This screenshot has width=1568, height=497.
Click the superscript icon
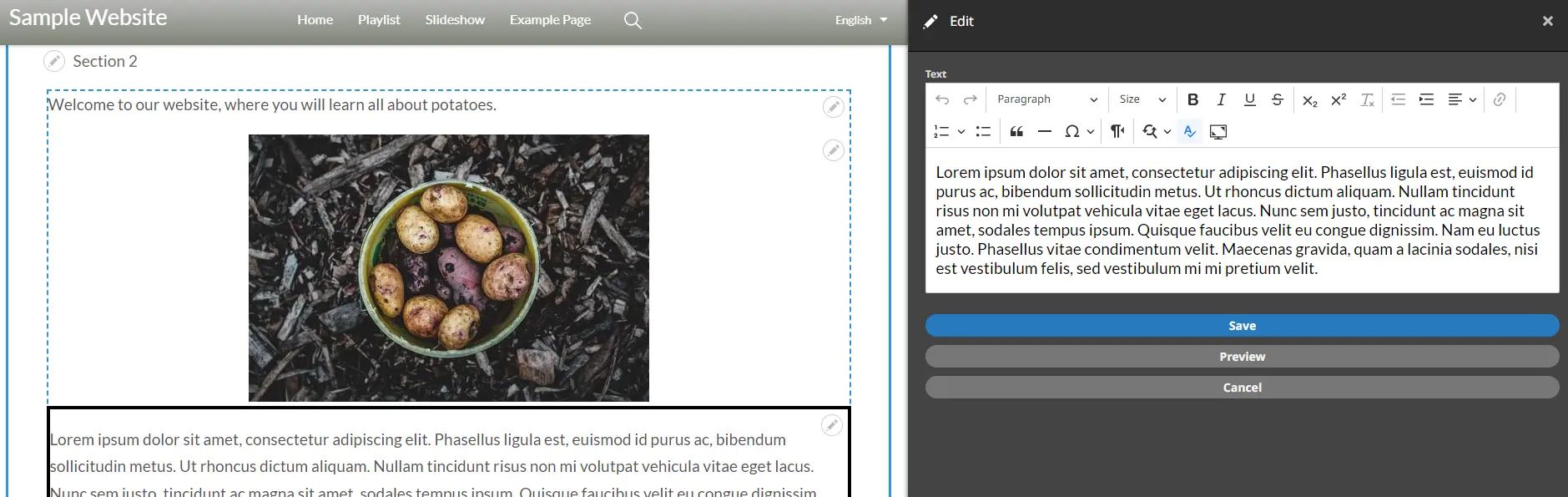(x=1339, y=99)
